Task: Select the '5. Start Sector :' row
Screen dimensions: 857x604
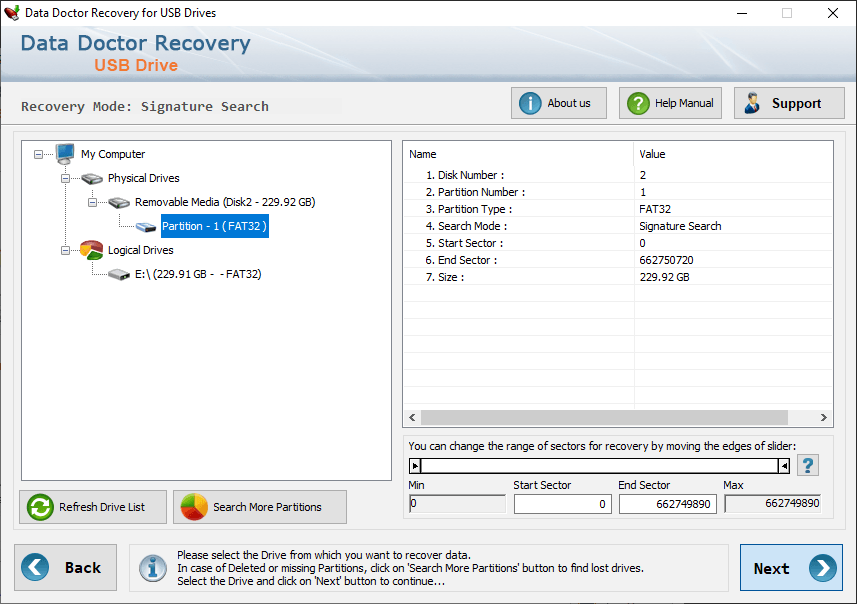Action: point(618,243)
